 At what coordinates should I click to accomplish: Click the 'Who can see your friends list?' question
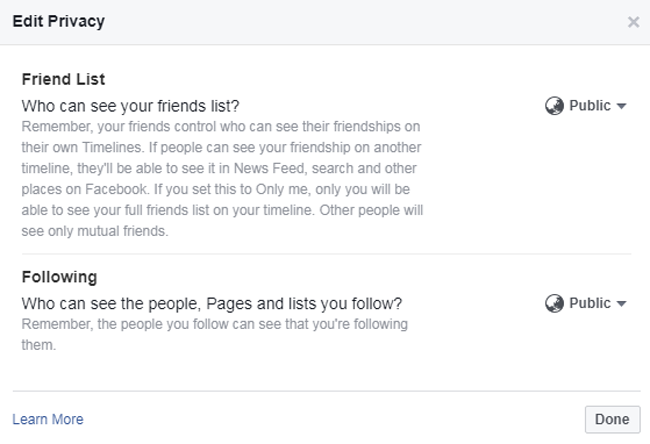point(131,106)
